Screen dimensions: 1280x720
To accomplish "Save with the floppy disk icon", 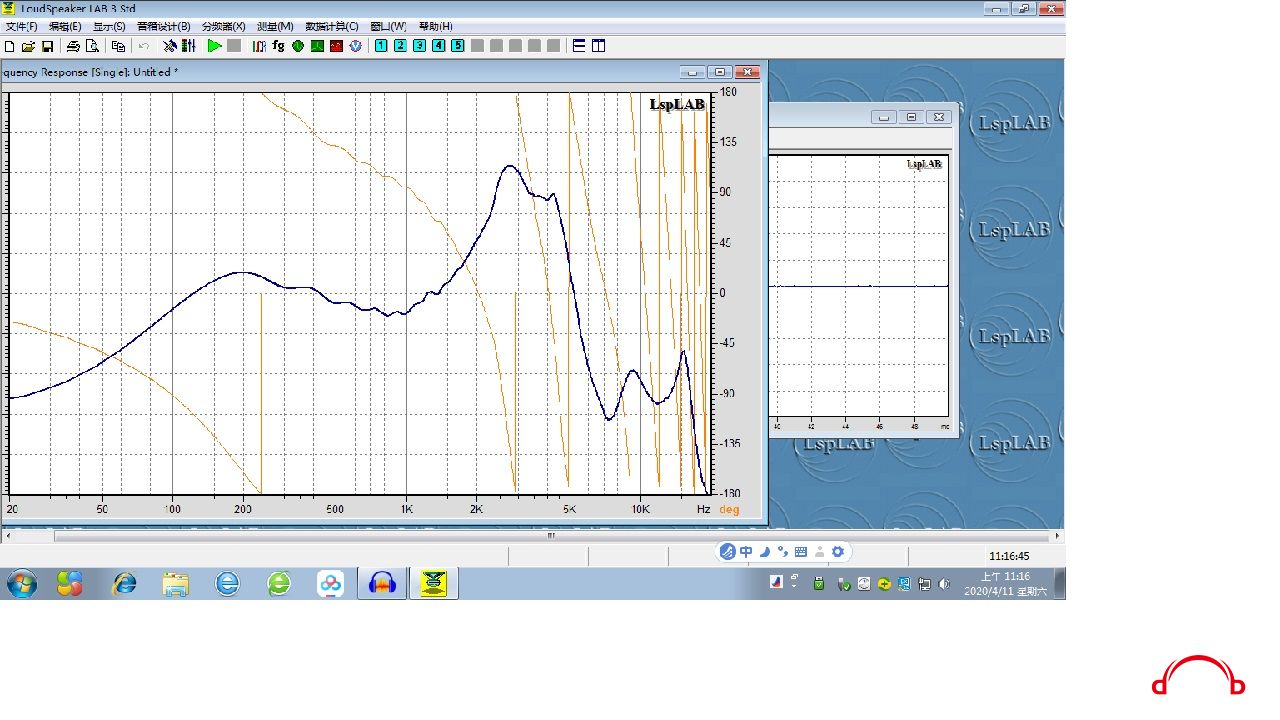I will point(47,46).
